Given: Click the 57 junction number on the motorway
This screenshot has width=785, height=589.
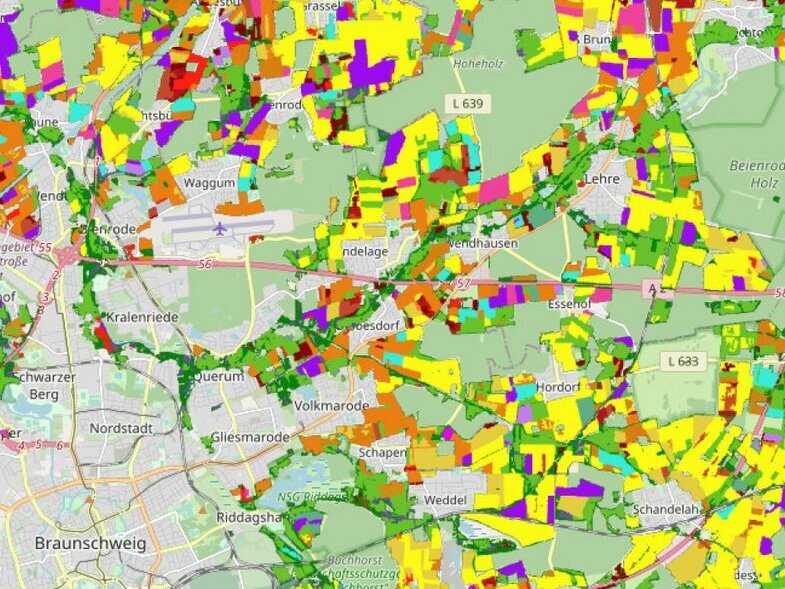Looking at the screenshot, I should pyautogui.click(x=462, y=285).
